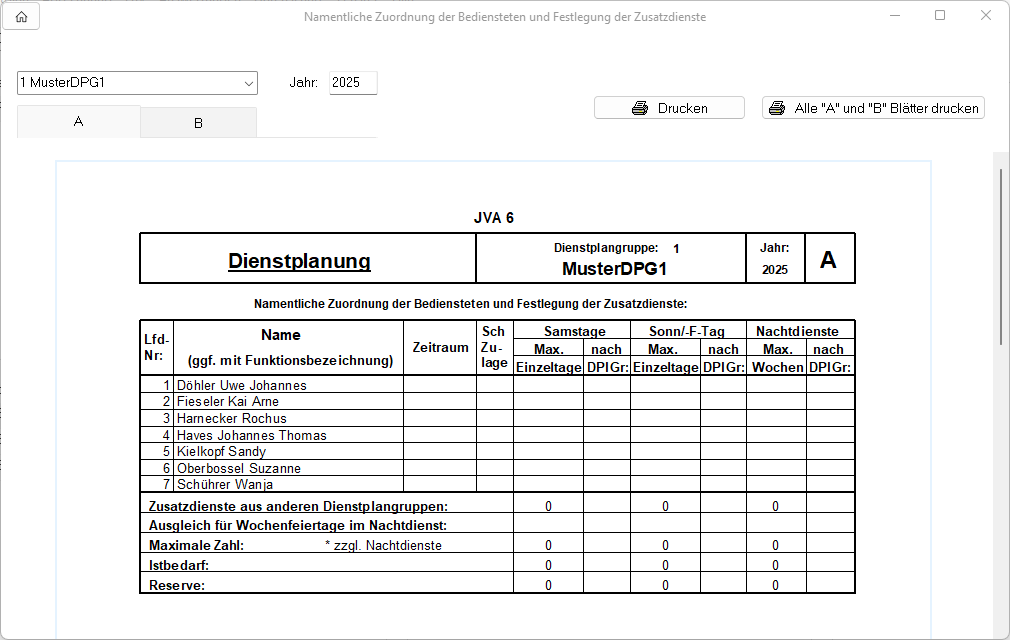The height and width of the screenshot is (640, 1010).
Task: Open tab B
Action: pyautogui.click(x=198, y=123)
